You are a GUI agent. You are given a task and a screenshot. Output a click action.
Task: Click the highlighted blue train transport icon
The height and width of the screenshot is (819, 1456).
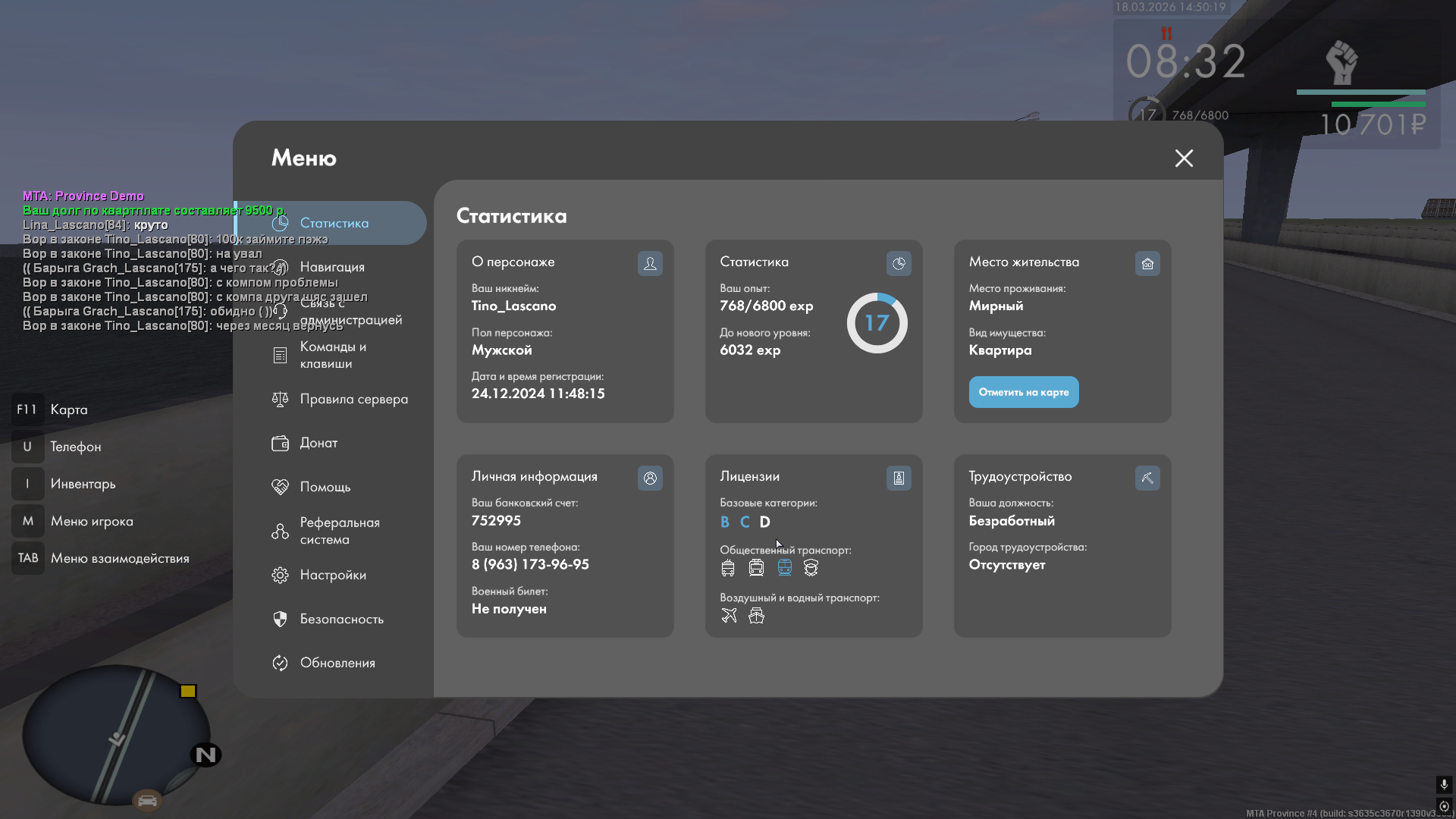click(x=784, y=567)
